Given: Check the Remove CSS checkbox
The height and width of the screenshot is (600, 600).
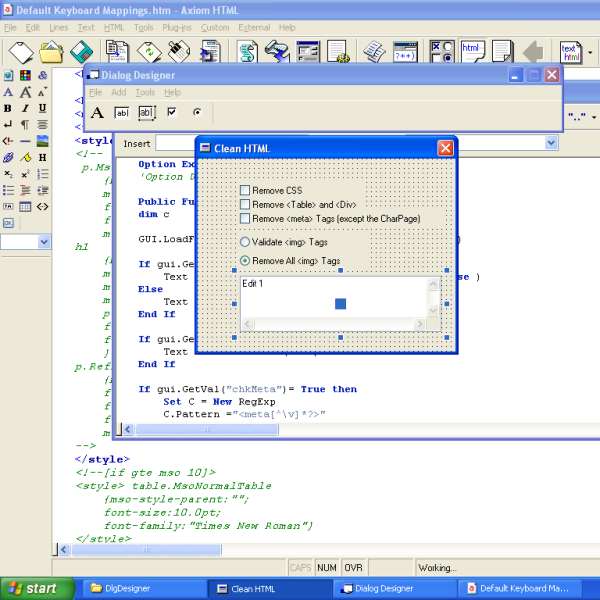Looking at the screenshot, I should pos(245,190).
